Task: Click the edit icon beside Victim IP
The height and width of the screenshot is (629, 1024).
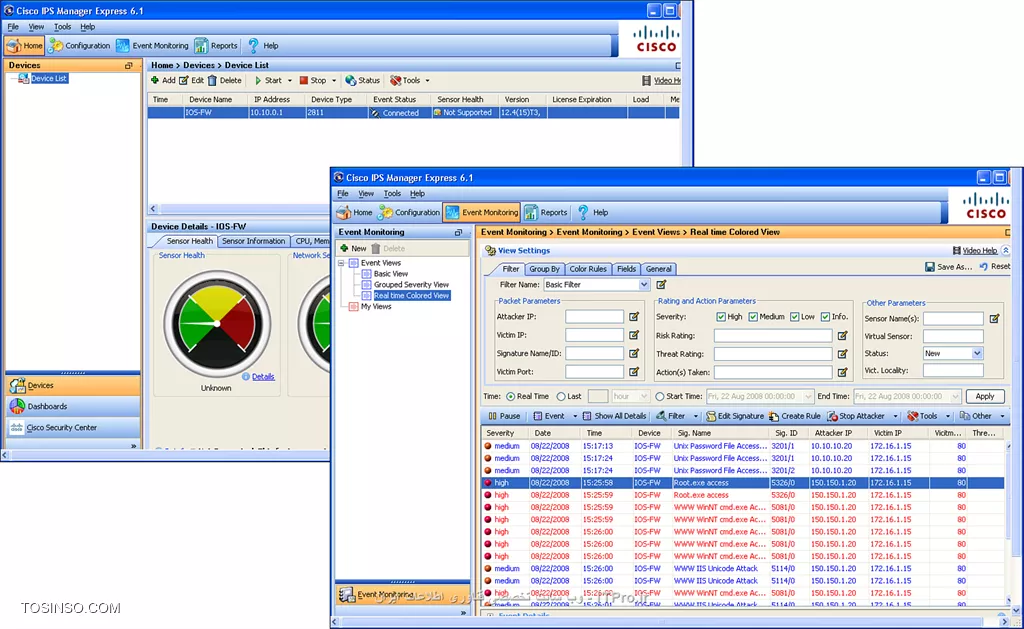Action: pos(633,335)
